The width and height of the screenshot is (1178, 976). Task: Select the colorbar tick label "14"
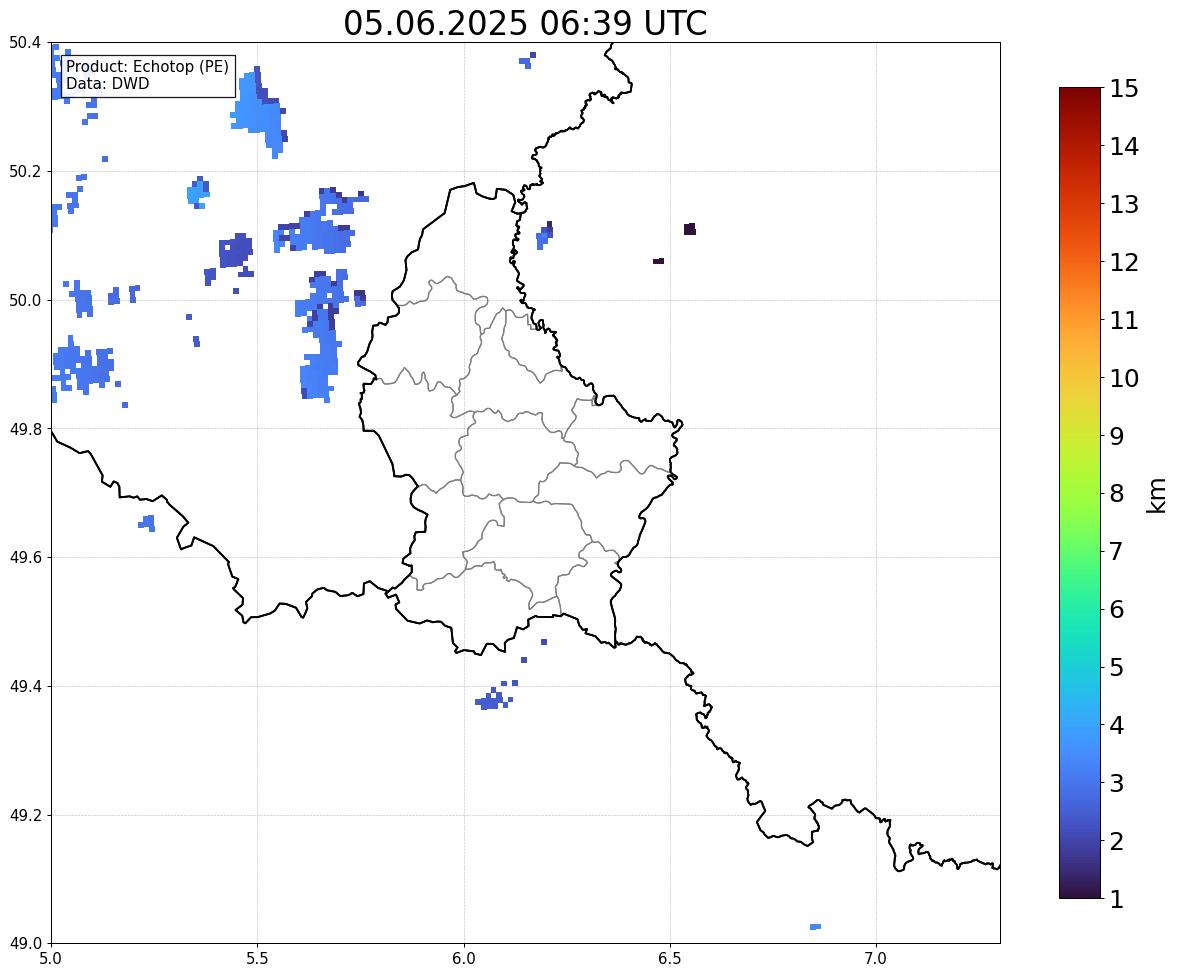pyautogui.click(x=1124, y=147)
